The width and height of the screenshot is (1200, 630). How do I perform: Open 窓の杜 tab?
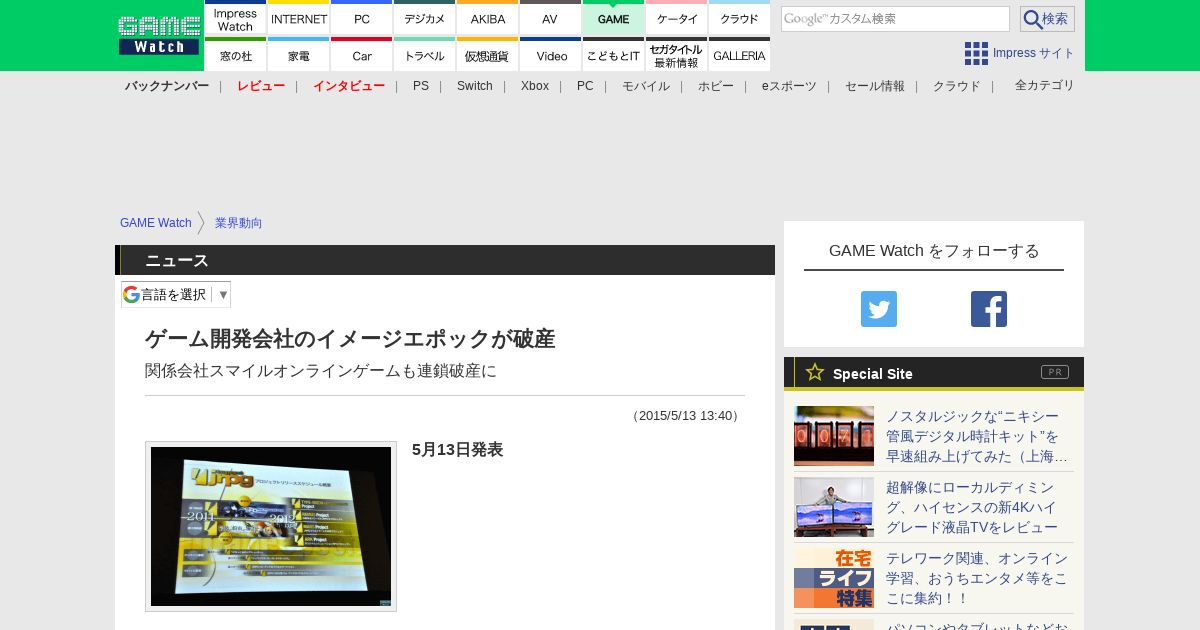pos(236,55)
